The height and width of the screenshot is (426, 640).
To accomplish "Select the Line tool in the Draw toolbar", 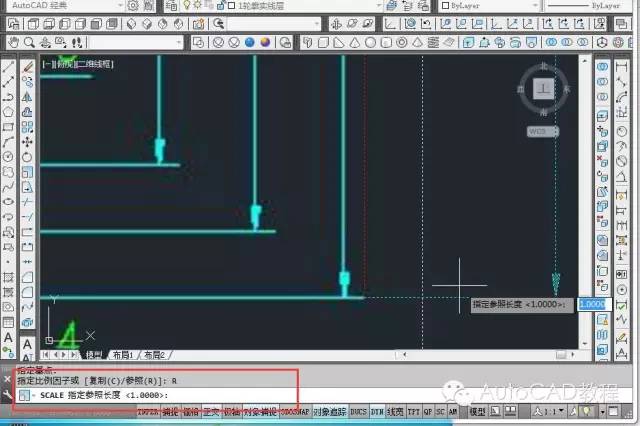I will tap(8, 67).
